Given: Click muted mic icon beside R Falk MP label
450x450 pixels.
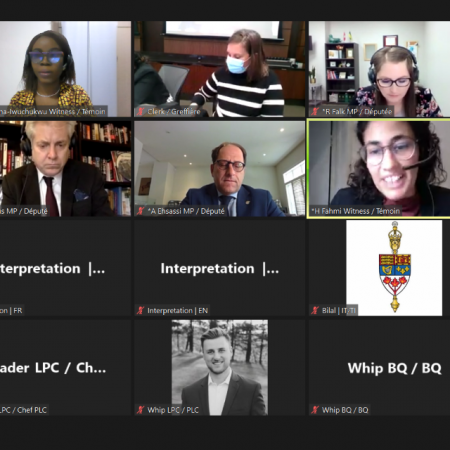Looking at the screenshot, I should tap(315, 111).
